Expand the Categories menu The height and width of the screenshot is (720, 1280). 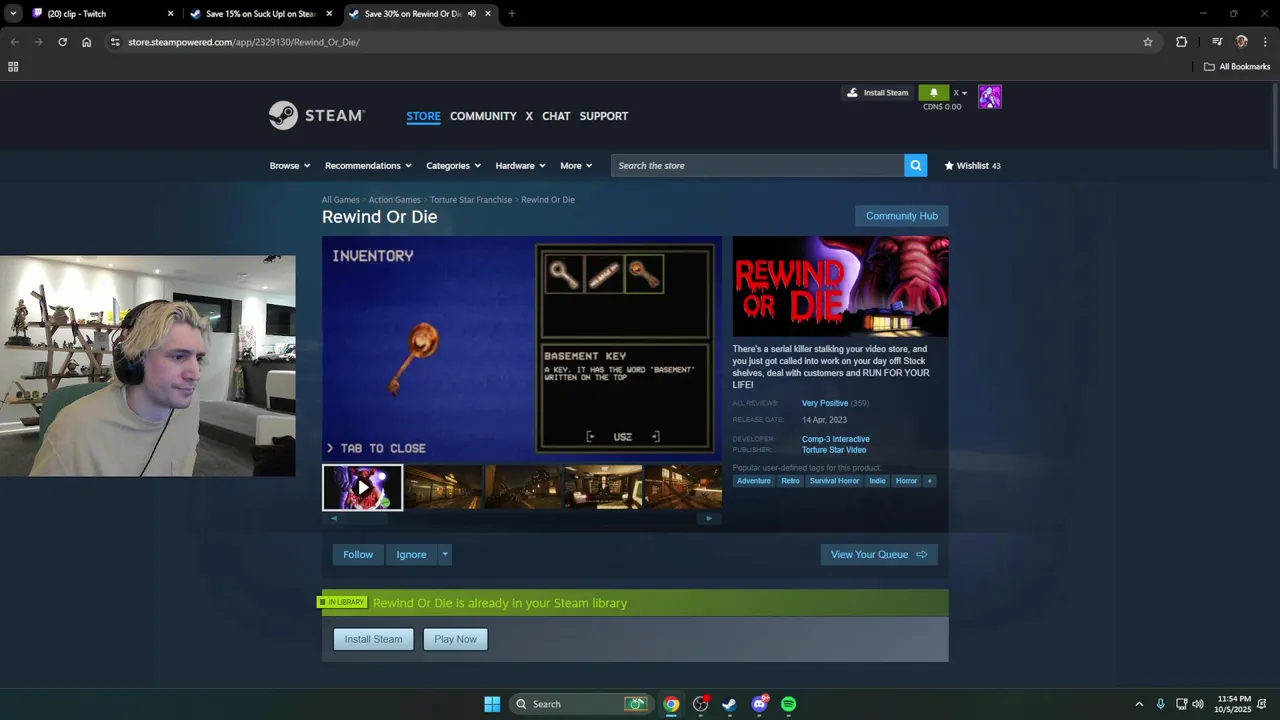tap(454, 166)
